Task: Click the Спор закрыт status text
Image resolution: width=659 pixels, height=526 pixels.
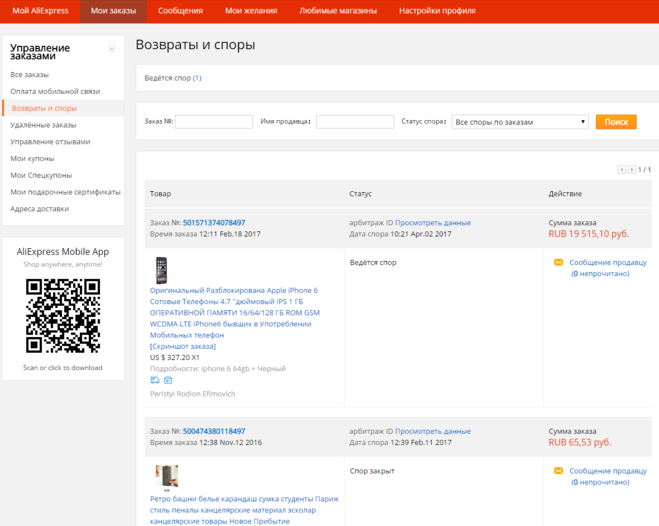Action: tap(372, 471)
